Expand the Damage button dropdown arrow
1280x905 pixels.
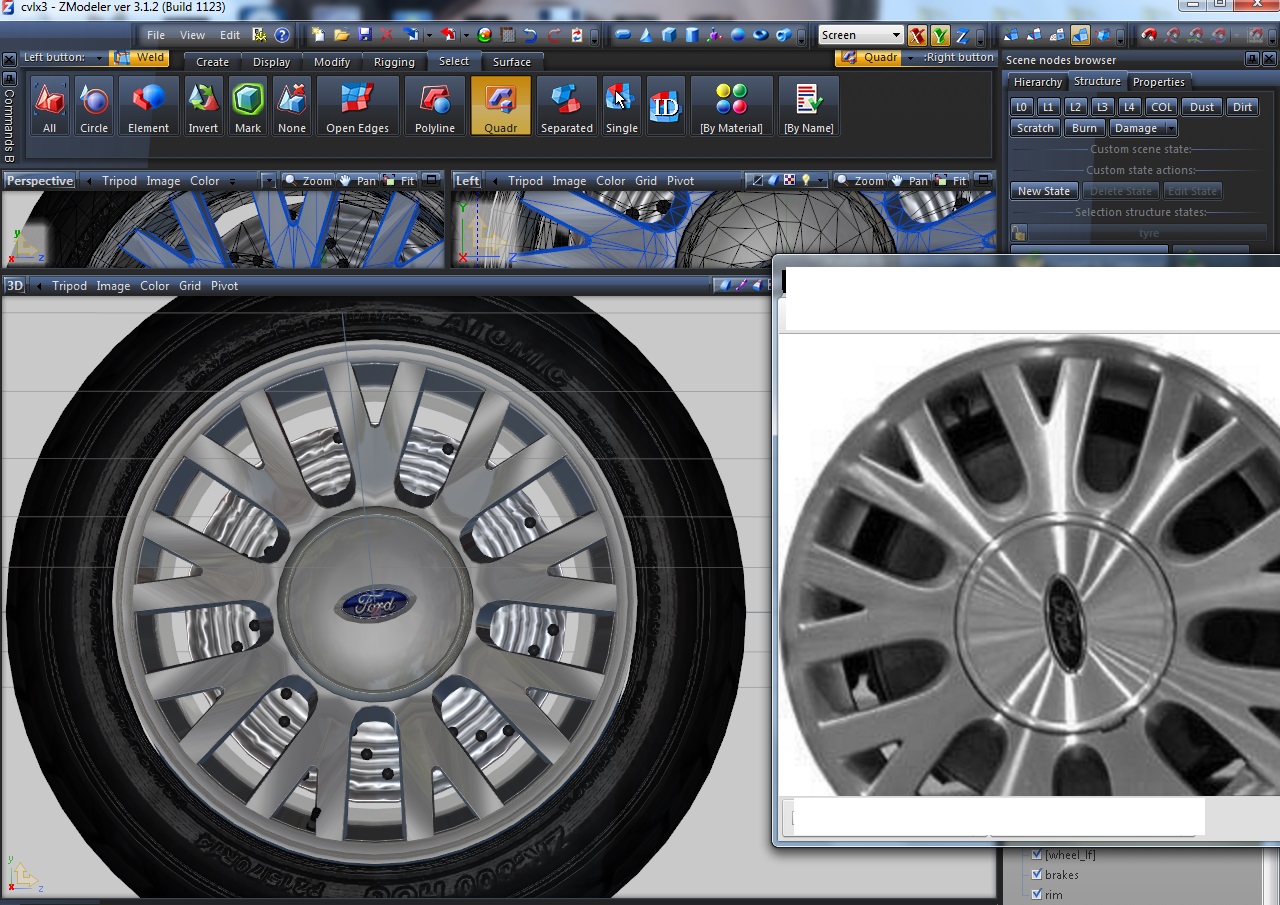pos(1170,129)
